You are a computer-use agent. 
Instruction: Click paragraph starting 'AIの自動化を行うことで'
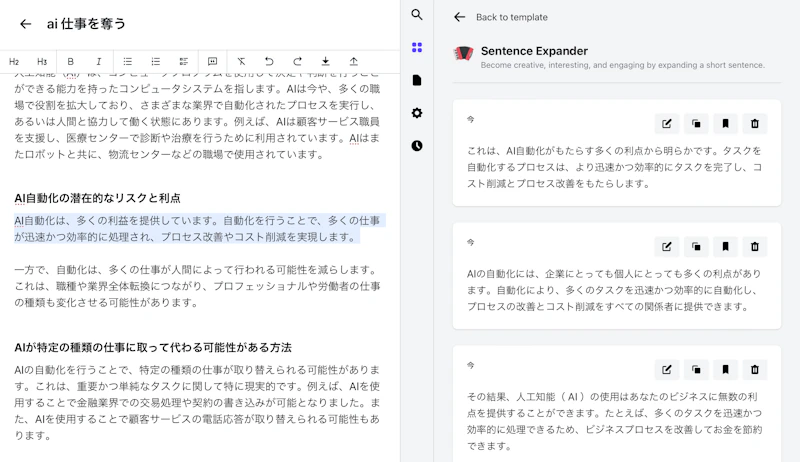(x=197, y=402)
